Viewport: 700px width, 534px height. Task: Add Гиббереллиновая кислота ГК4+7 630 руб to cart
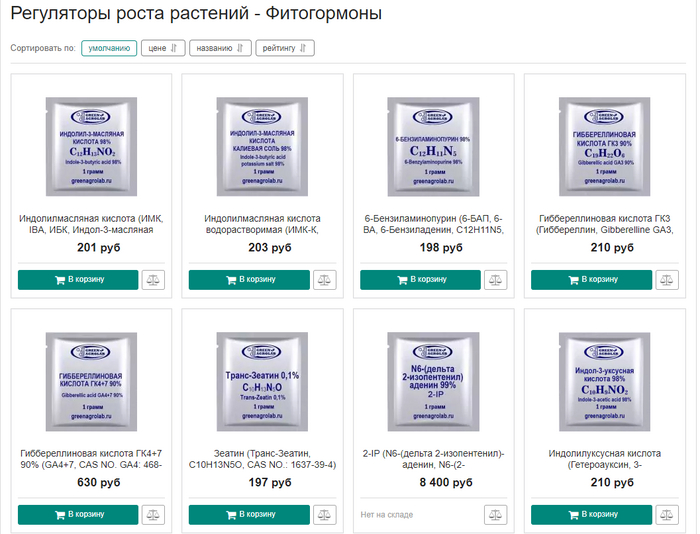[x=77, y=515]
